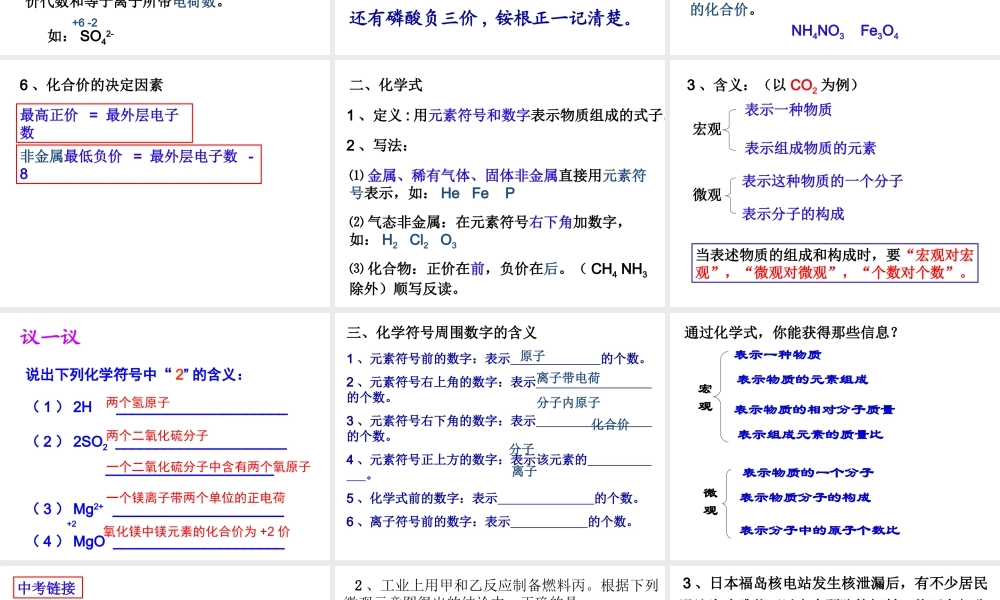Image resolution: width=1000 pixels, height=600 pixels.
Task: Click the line 1、元素符号前的数字
Action: pos(499,358)
